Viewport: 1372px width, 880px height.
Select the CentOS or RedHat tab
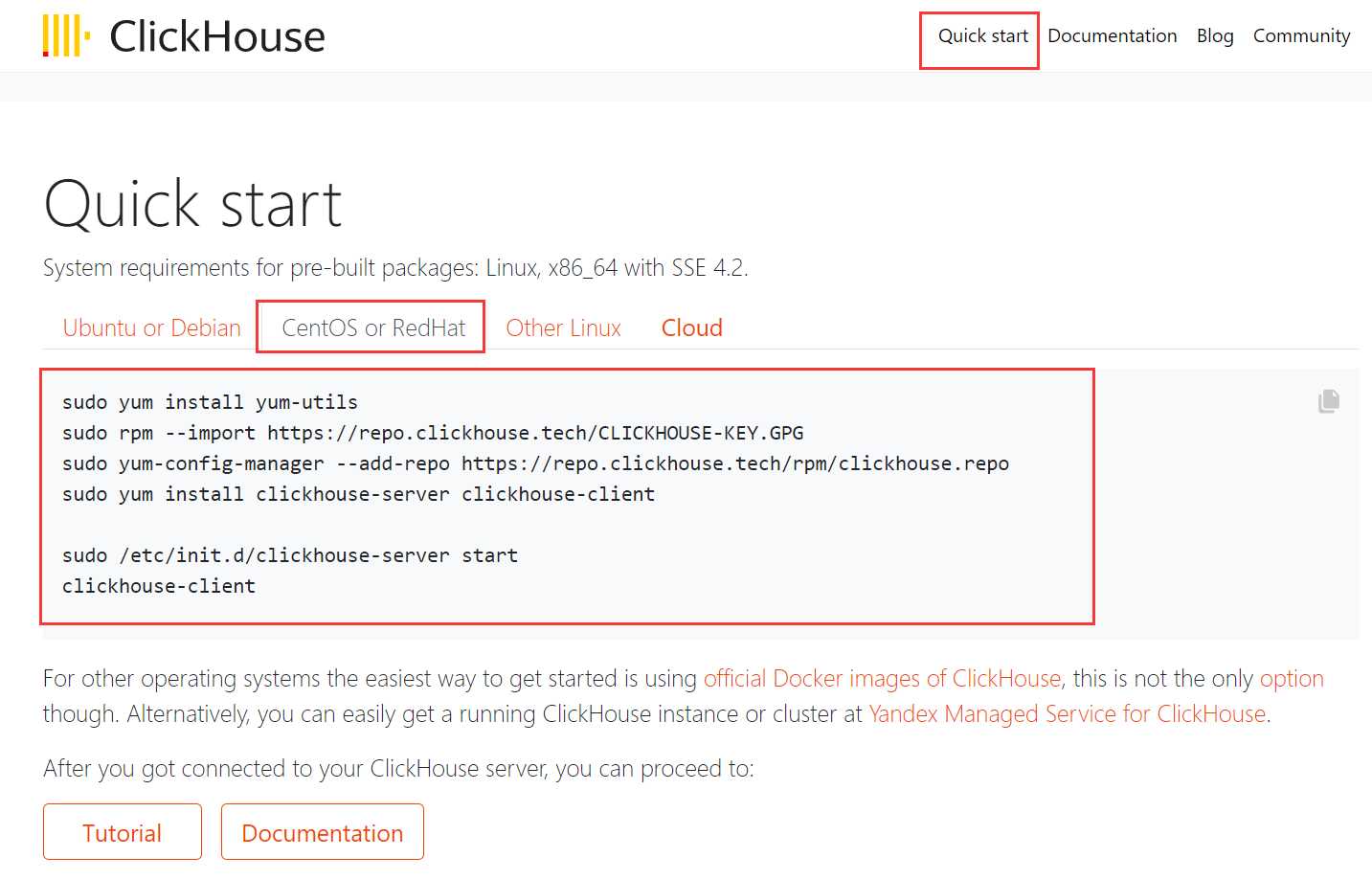click(x=373, y=327)
